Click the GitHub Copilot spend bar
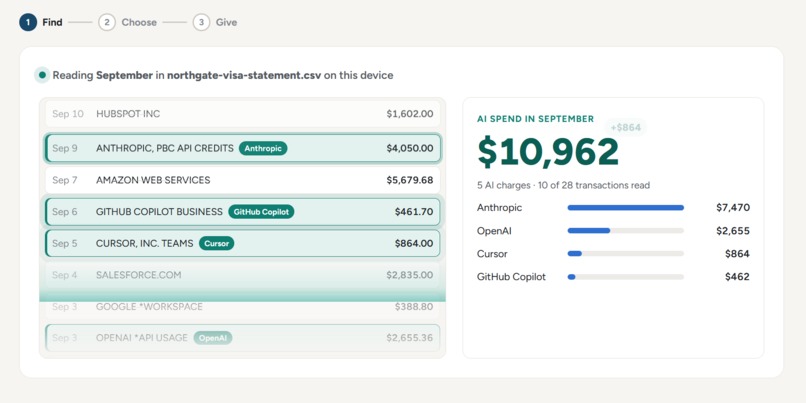 pos(626,277)
